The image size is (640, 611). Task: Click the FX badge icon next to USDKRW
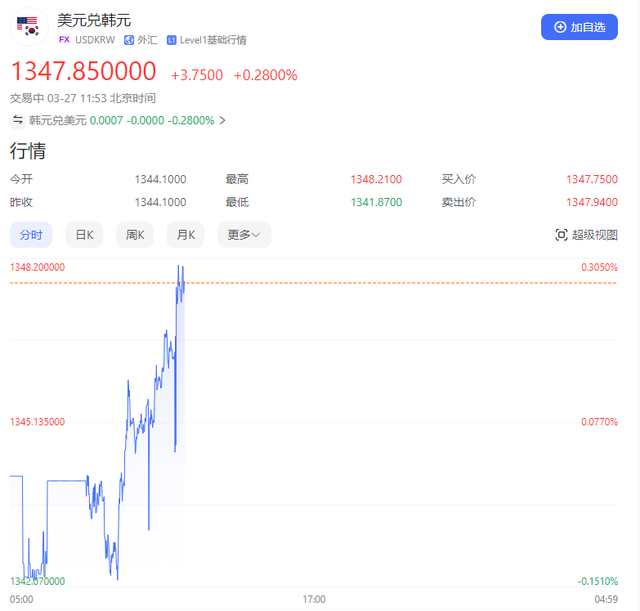click(x=64, y=40)
